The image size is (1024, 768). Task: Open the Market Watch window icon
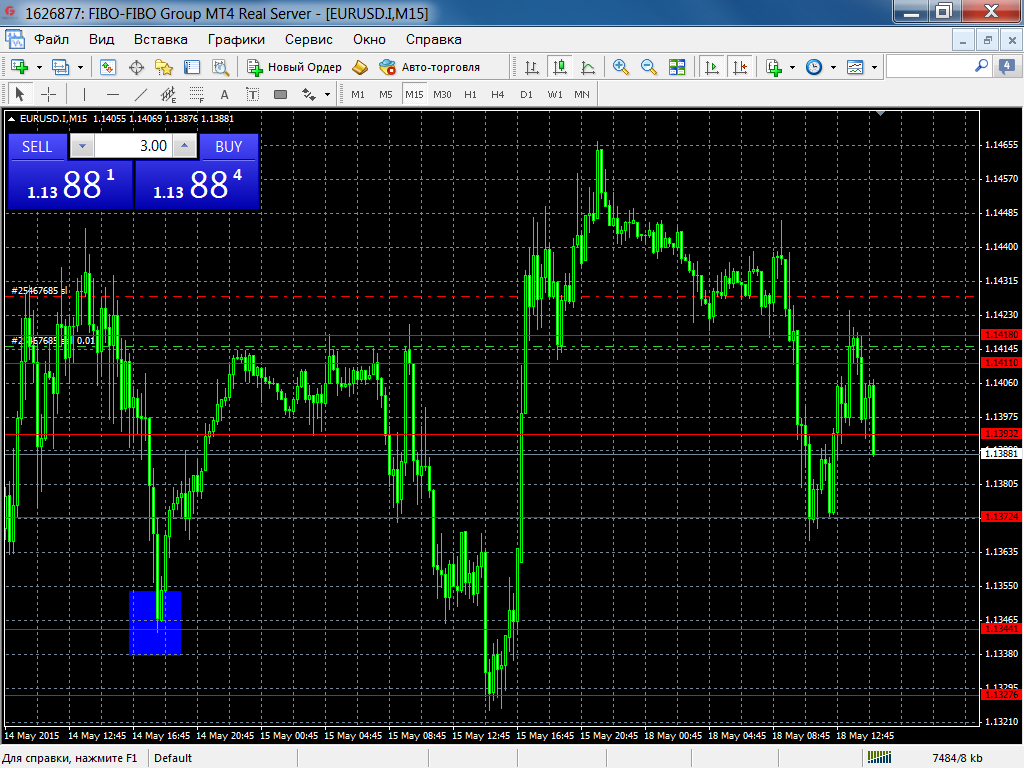pyautogui.click(x=108, y=67)
